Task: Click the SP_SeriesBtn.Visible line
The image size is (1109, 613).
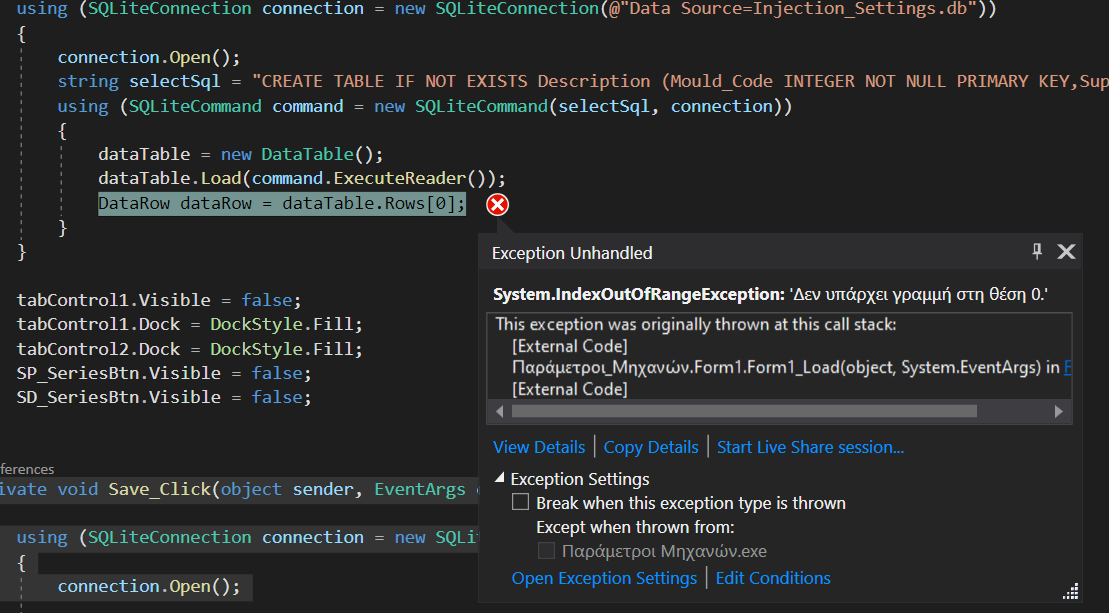Action: [163, 373]
